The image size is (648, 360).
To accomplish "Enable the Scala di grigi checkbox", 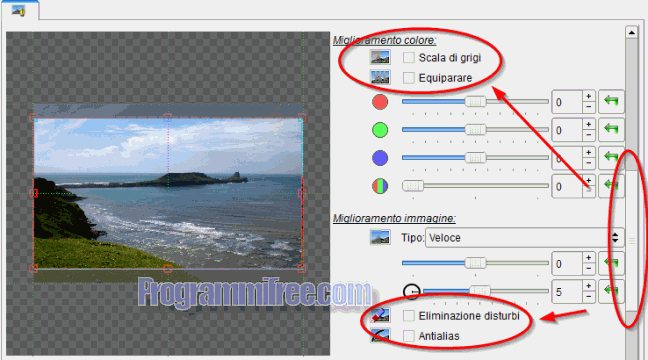I will coord(409,57).
